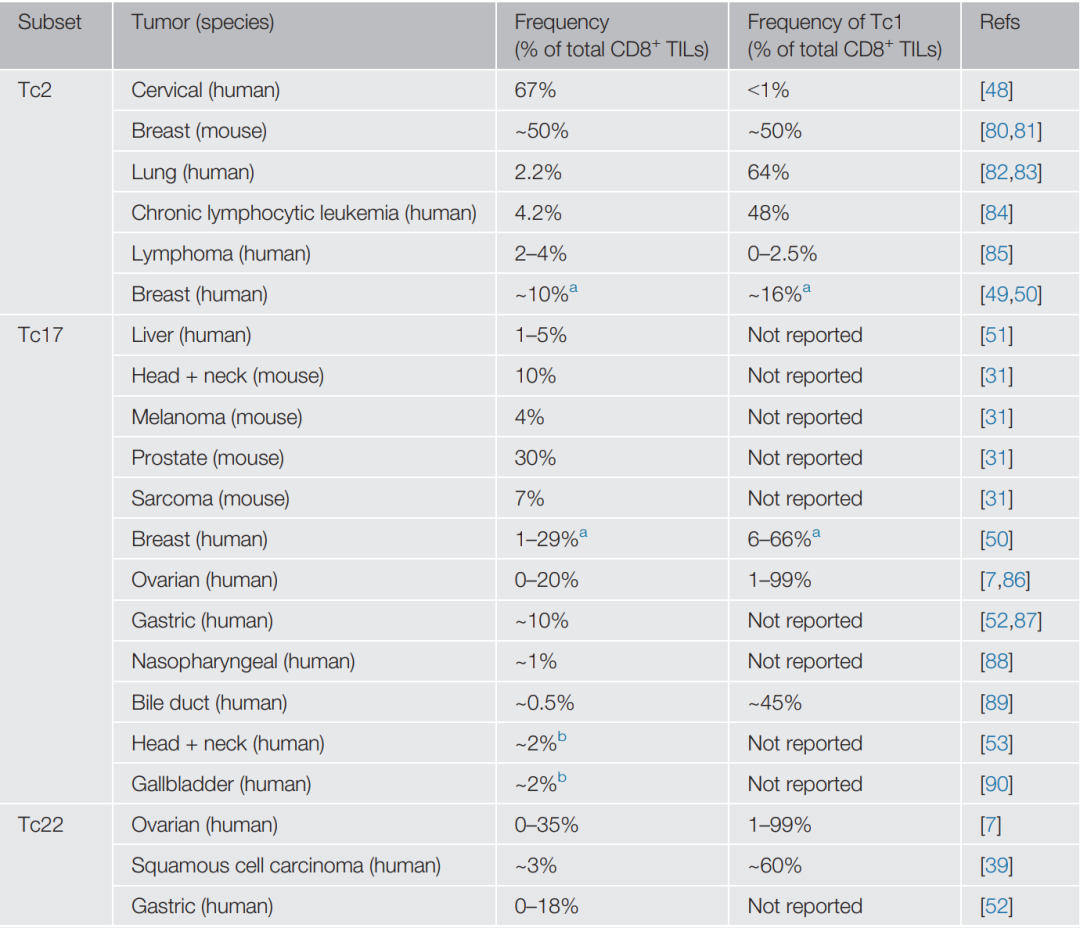Screen dimensions: 1080x928
Task: Follow reference 31 for Sarcoma (mouse)
Action: pos(996,499)
